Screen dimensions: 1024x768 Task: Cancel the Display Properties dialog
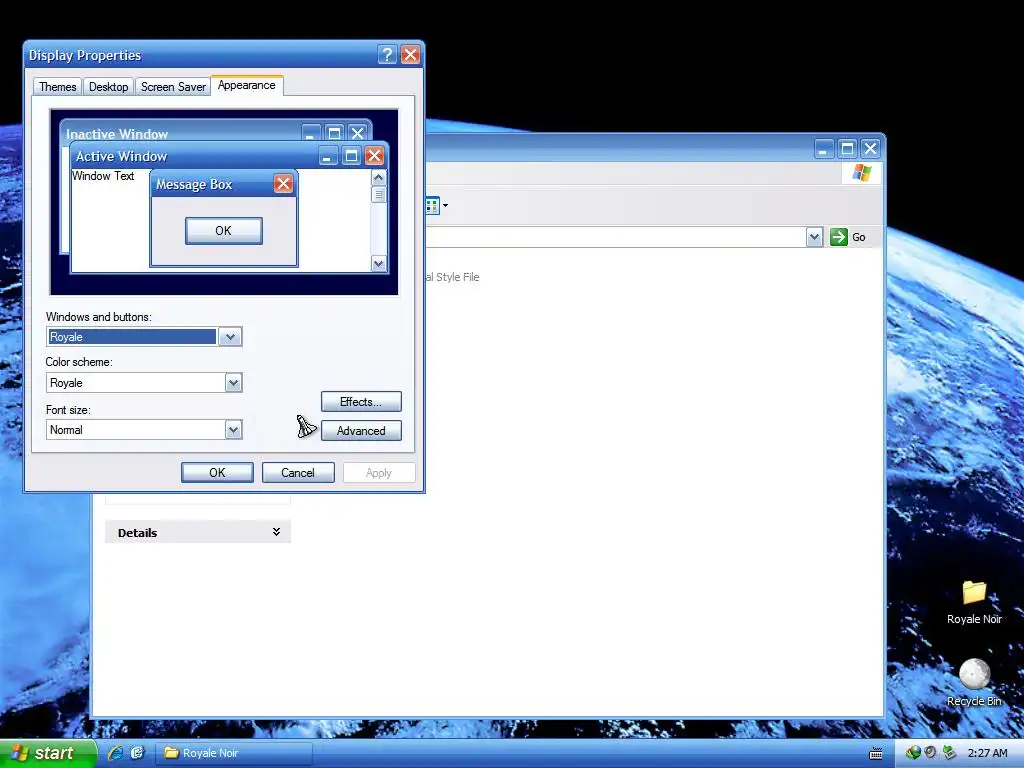click(x=298, y=473)
